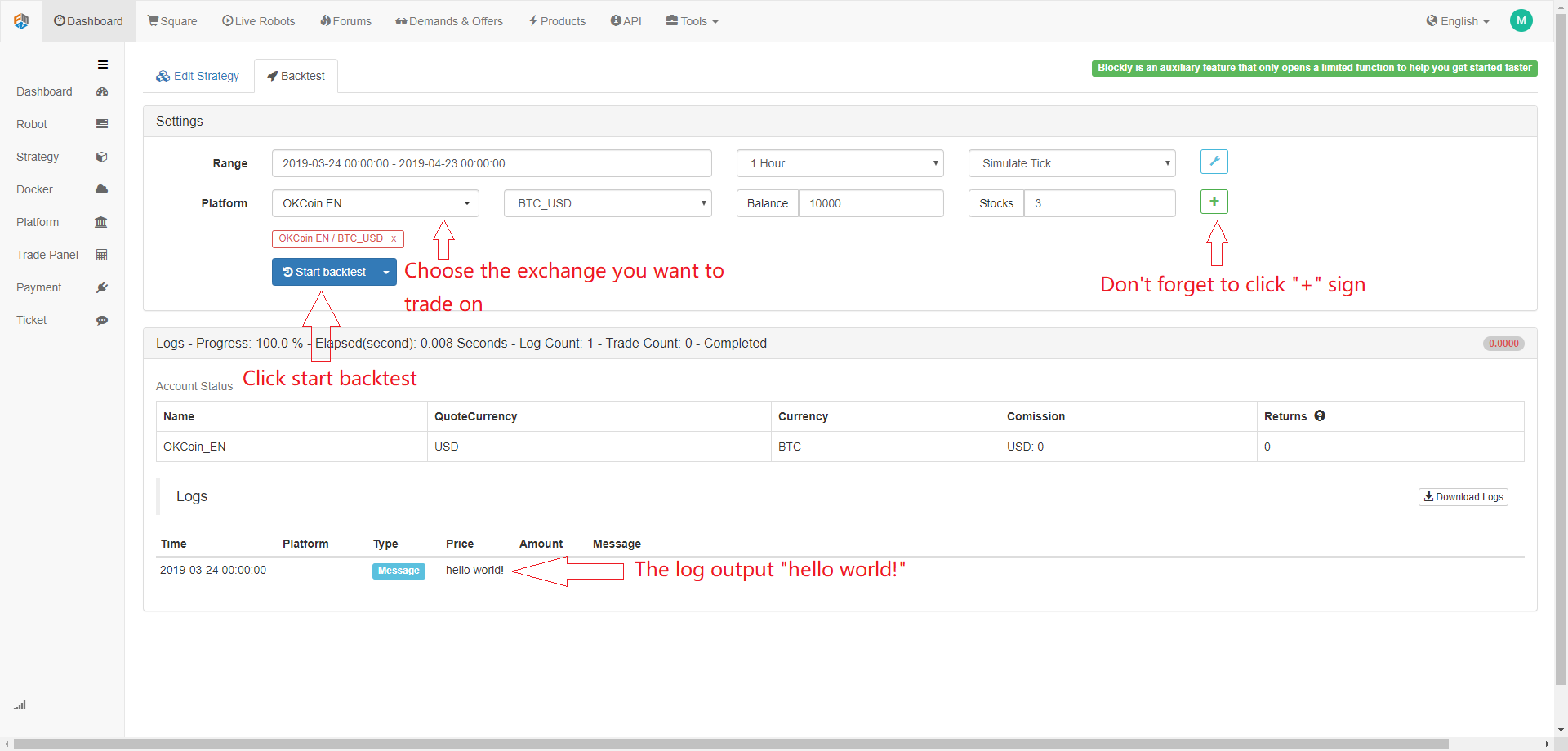Open Robot link in the sidebar
The width and height of the screenshot is (1568, 751).
pos(32,124)
